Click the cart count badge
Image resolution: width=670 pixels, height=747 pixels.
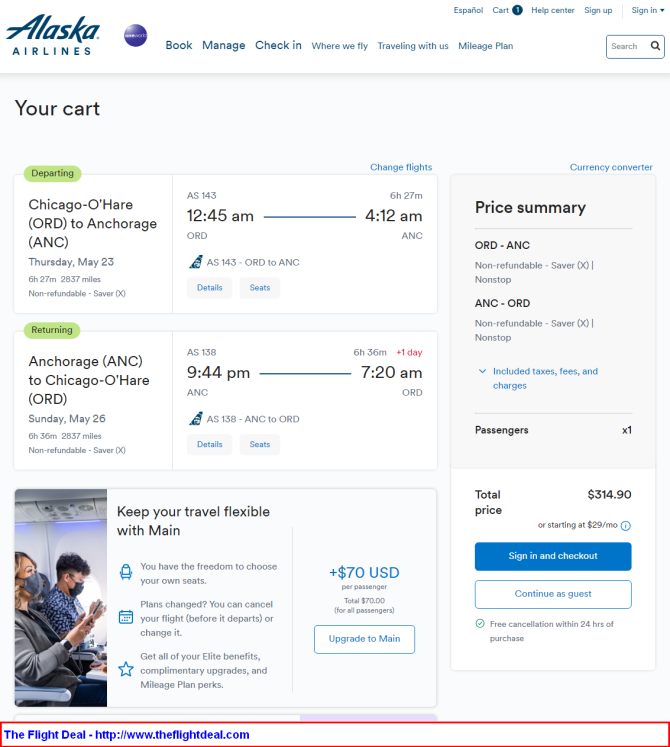click(517, 10)
